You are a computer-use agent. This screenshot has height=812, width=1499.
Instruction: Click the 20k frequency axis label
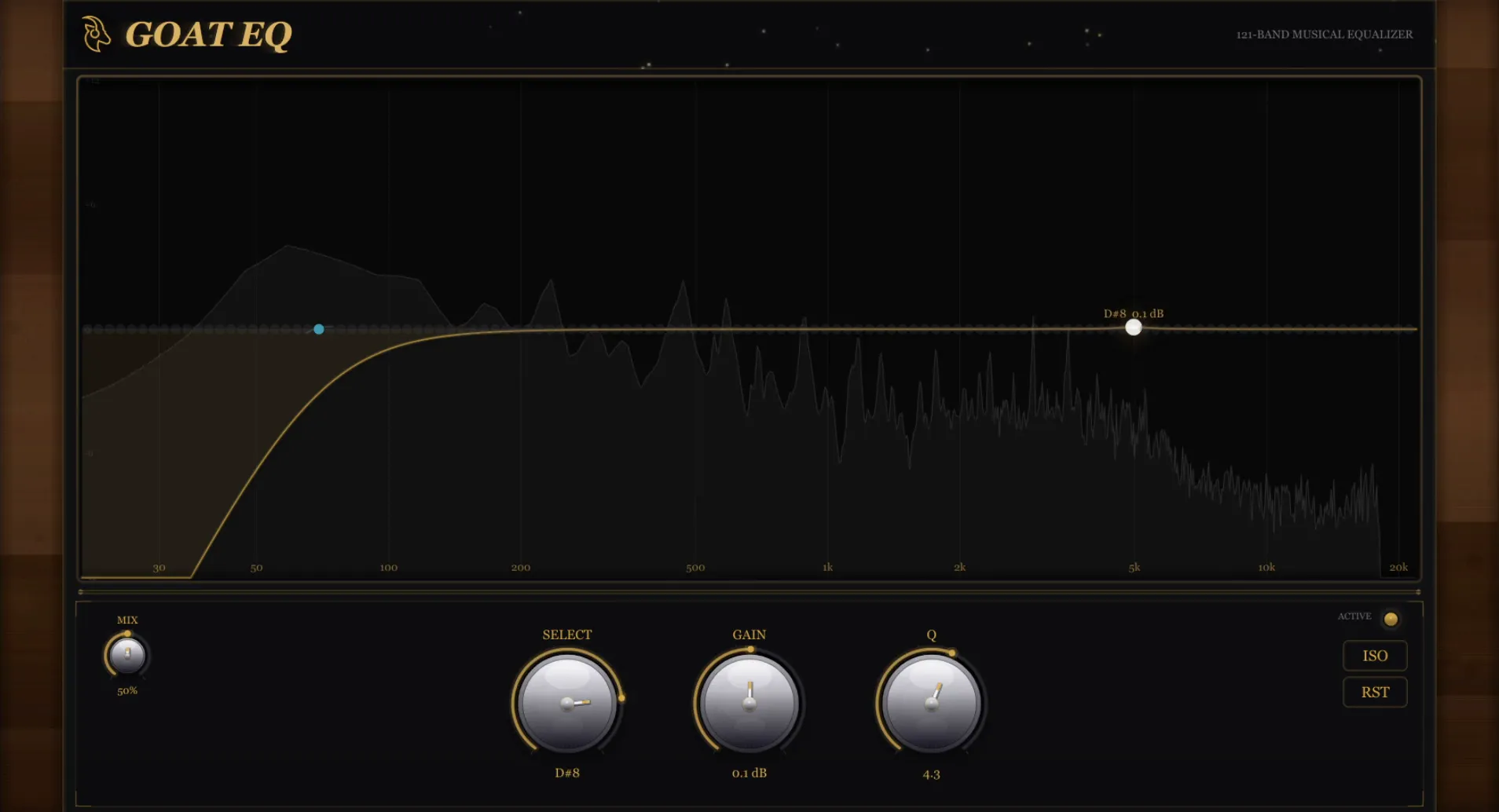tap(1399, 567)
